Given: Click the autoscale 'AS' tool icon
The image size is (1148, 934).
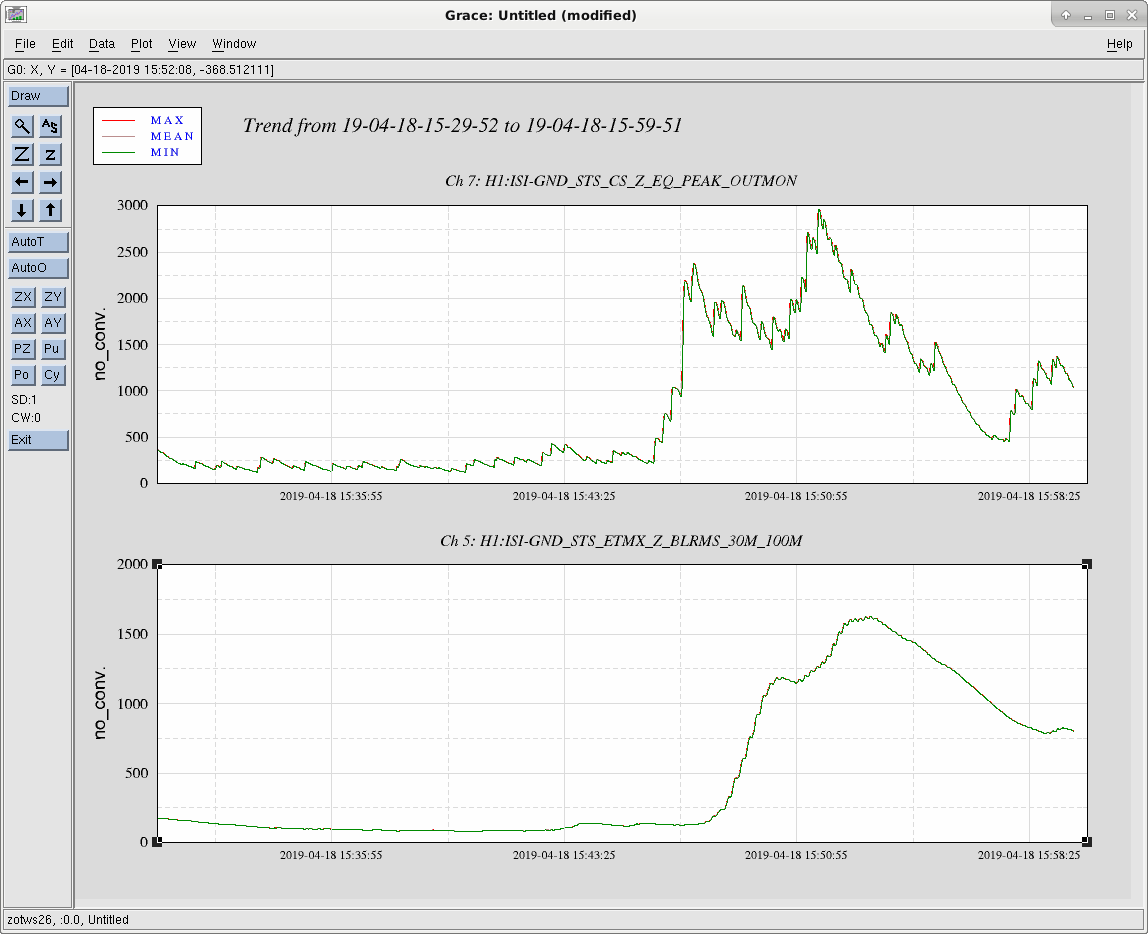Looking at the screenshot, I should click(x=50, y=127).
